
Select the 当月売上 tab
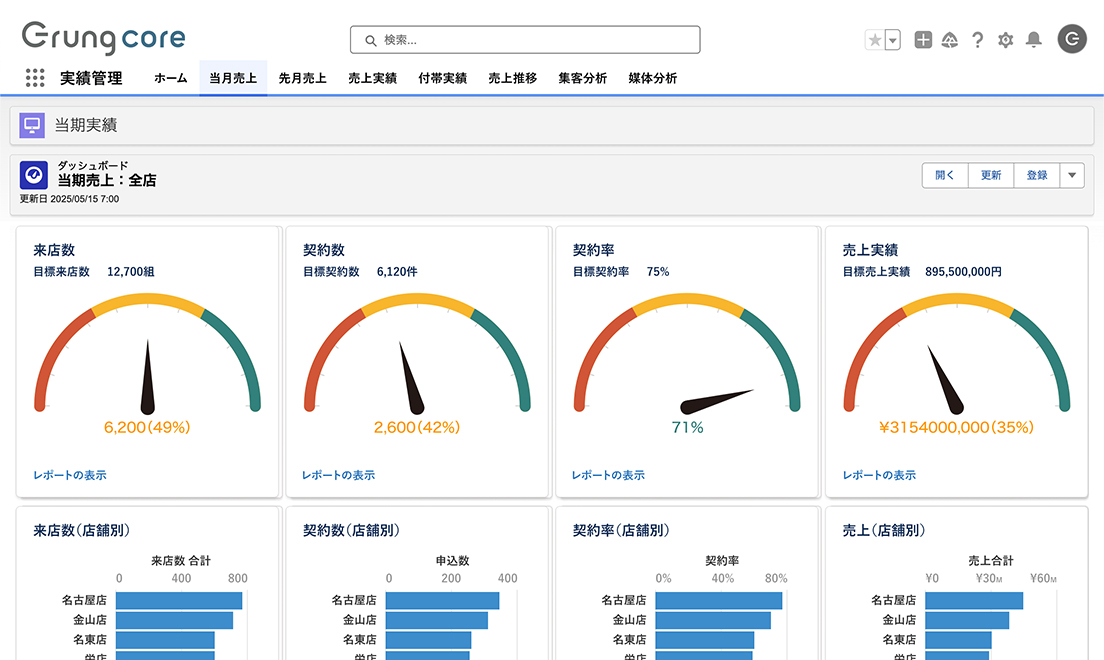click(x=233, y=78)
